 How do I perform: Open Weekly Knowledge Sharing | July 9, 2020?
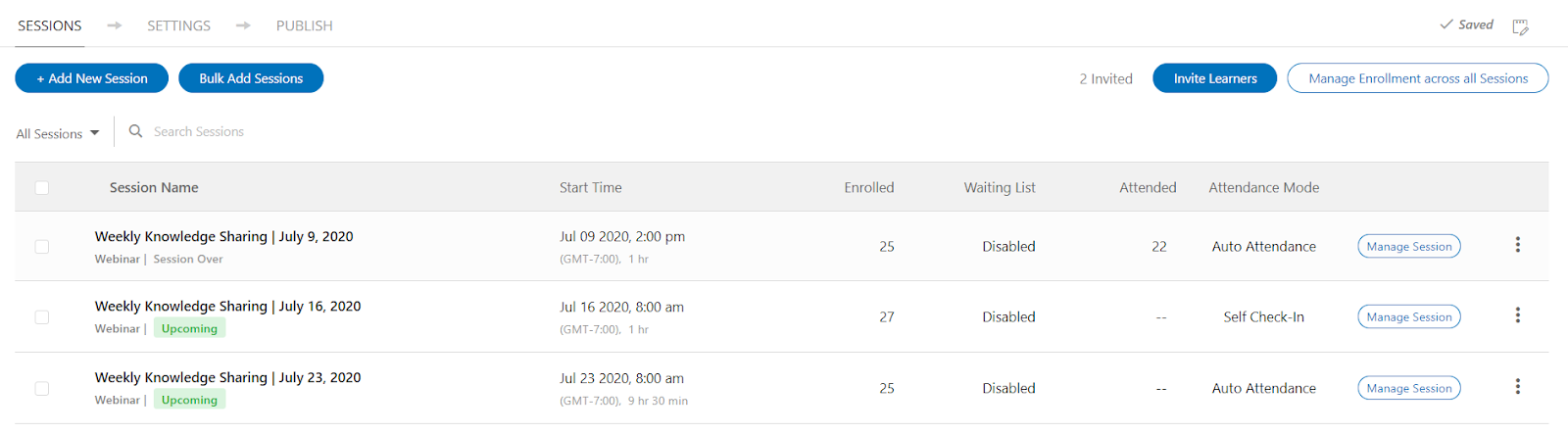click(x=223, y=236)
